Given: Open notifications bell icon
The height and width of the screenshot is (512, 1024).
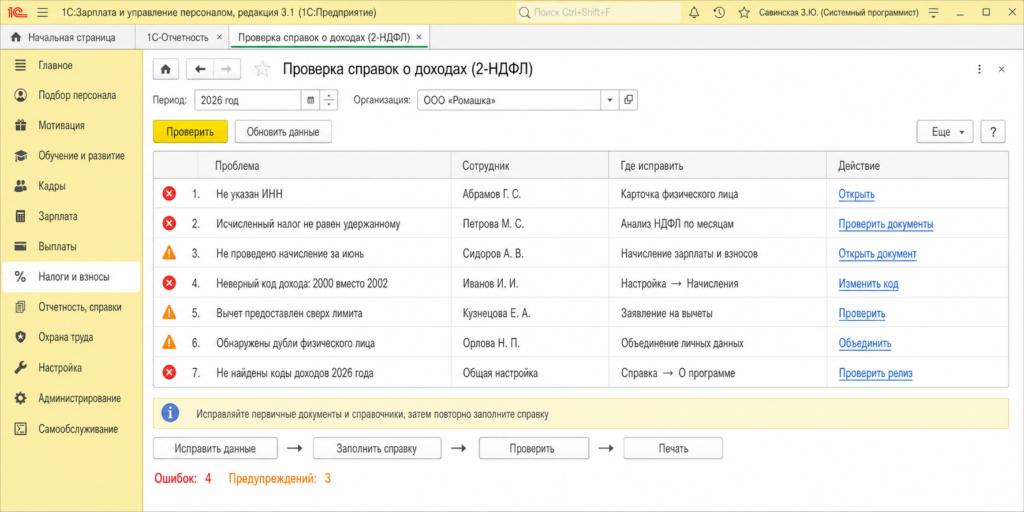Looking at the screenshot, I should click(x=694, y=12).
